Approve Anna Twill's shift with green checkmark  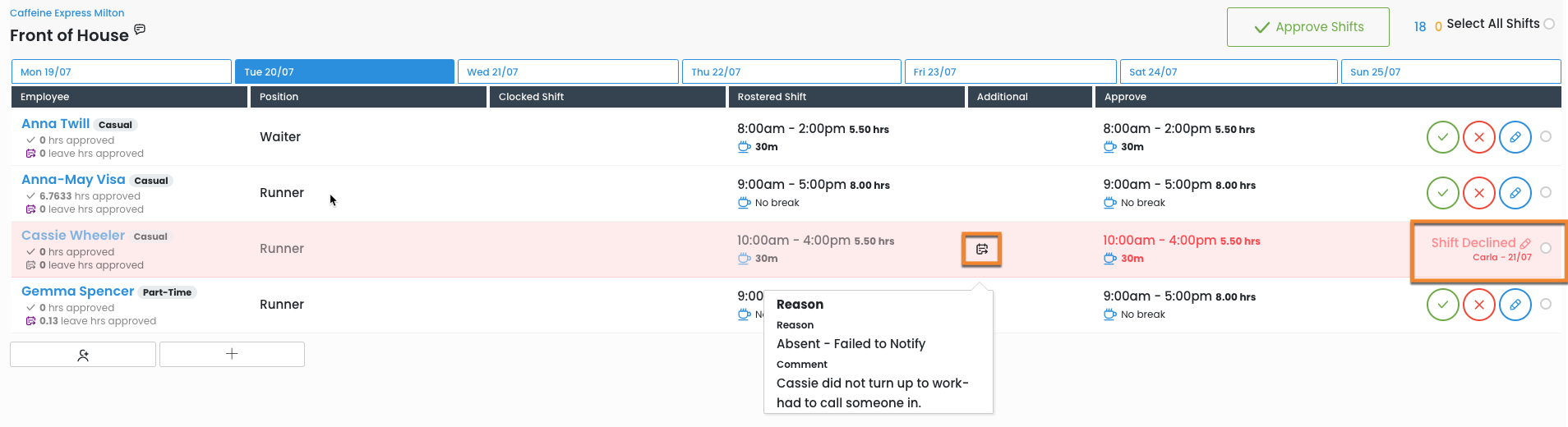pyautogui.click(x=1442, y=137)
